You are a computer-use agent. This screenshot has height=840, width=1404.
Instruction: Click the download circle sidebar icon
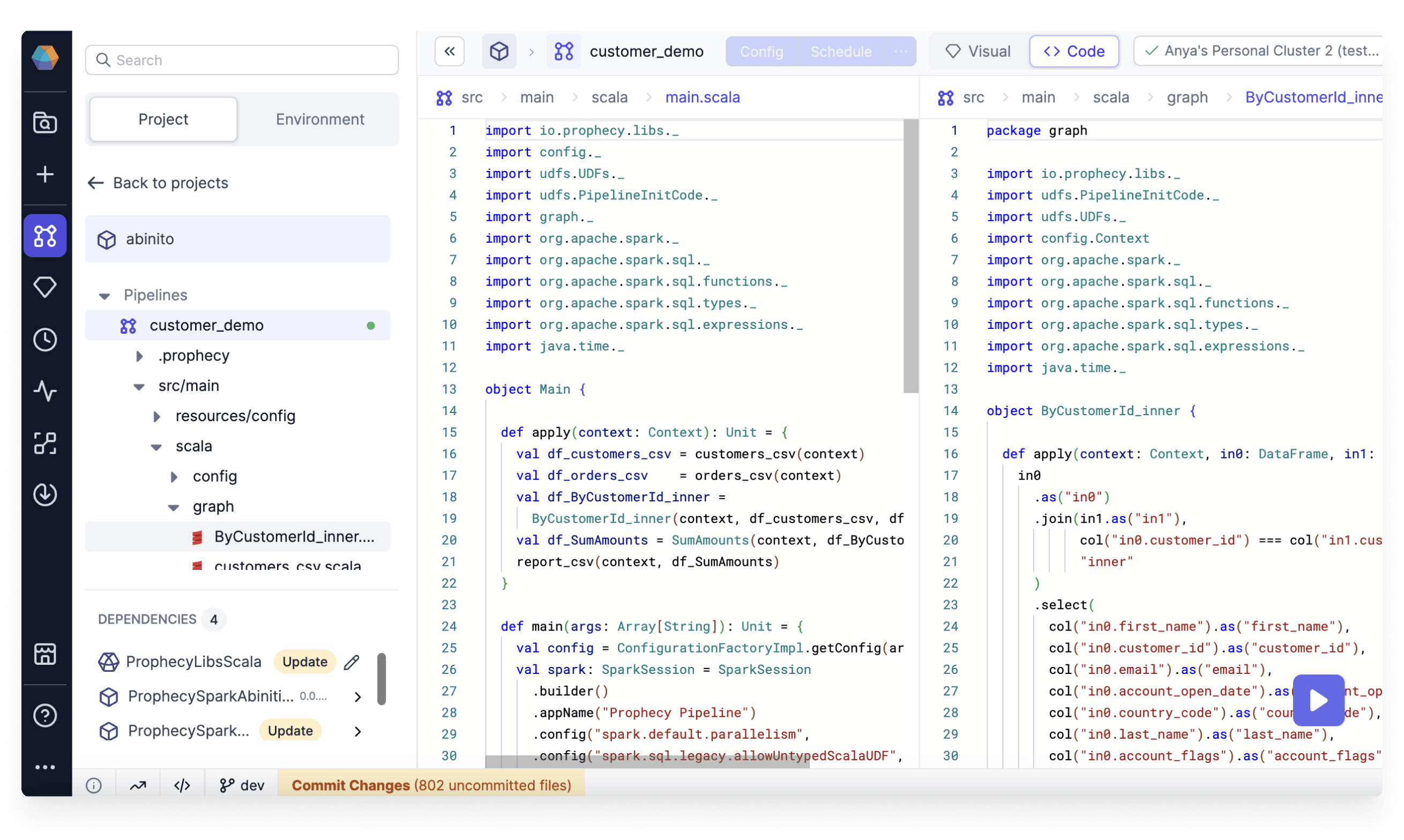click(x=46, y=494)
